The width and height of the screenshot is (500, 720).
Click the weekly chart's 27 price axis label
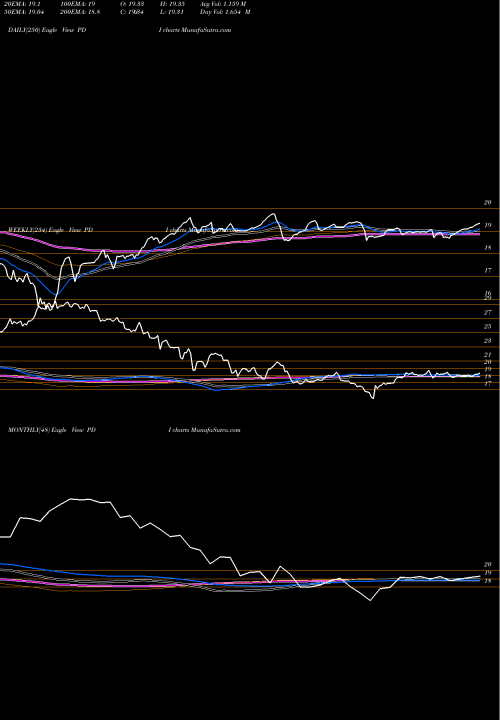pos(488,313)
